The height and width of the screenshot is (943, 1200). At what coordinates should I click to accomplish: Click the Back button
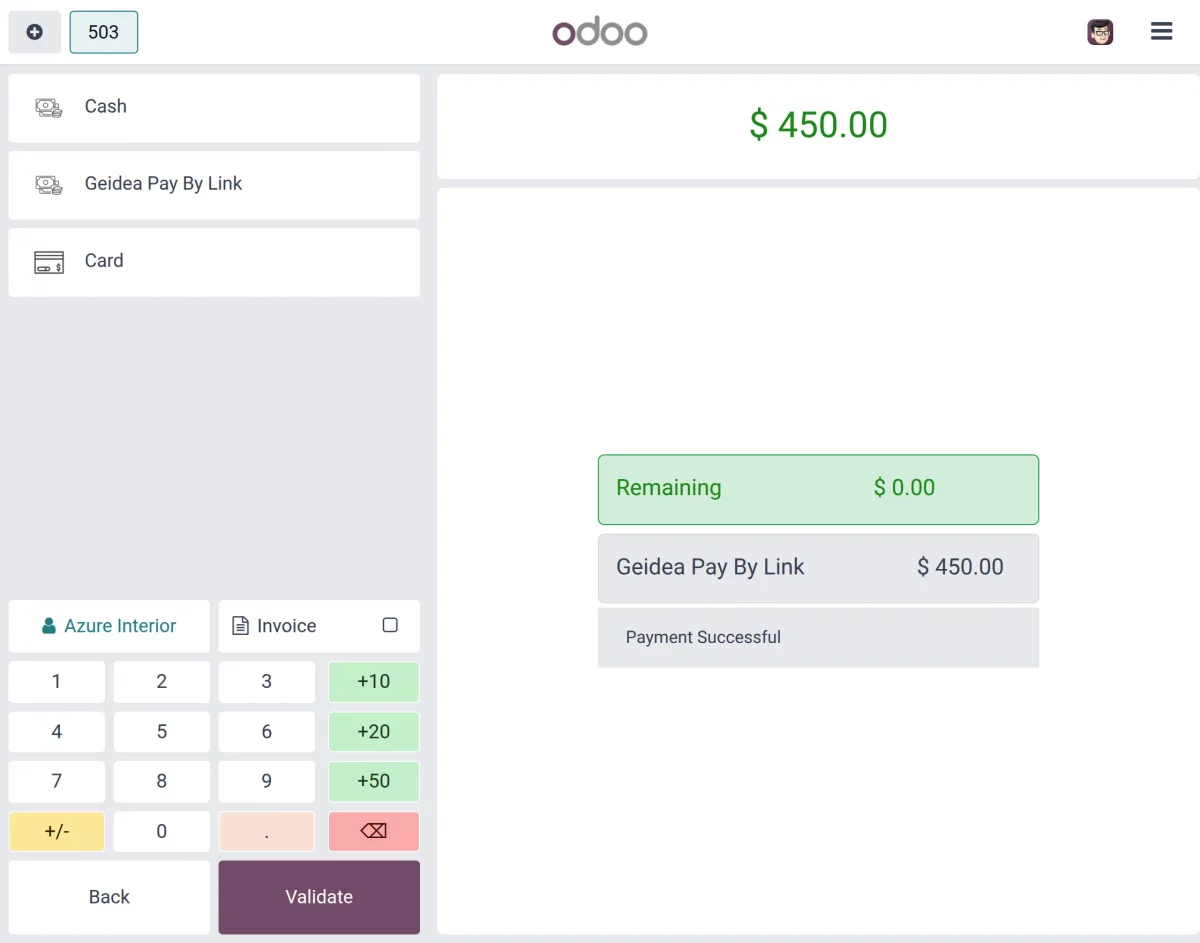click(x=108, y=897)
